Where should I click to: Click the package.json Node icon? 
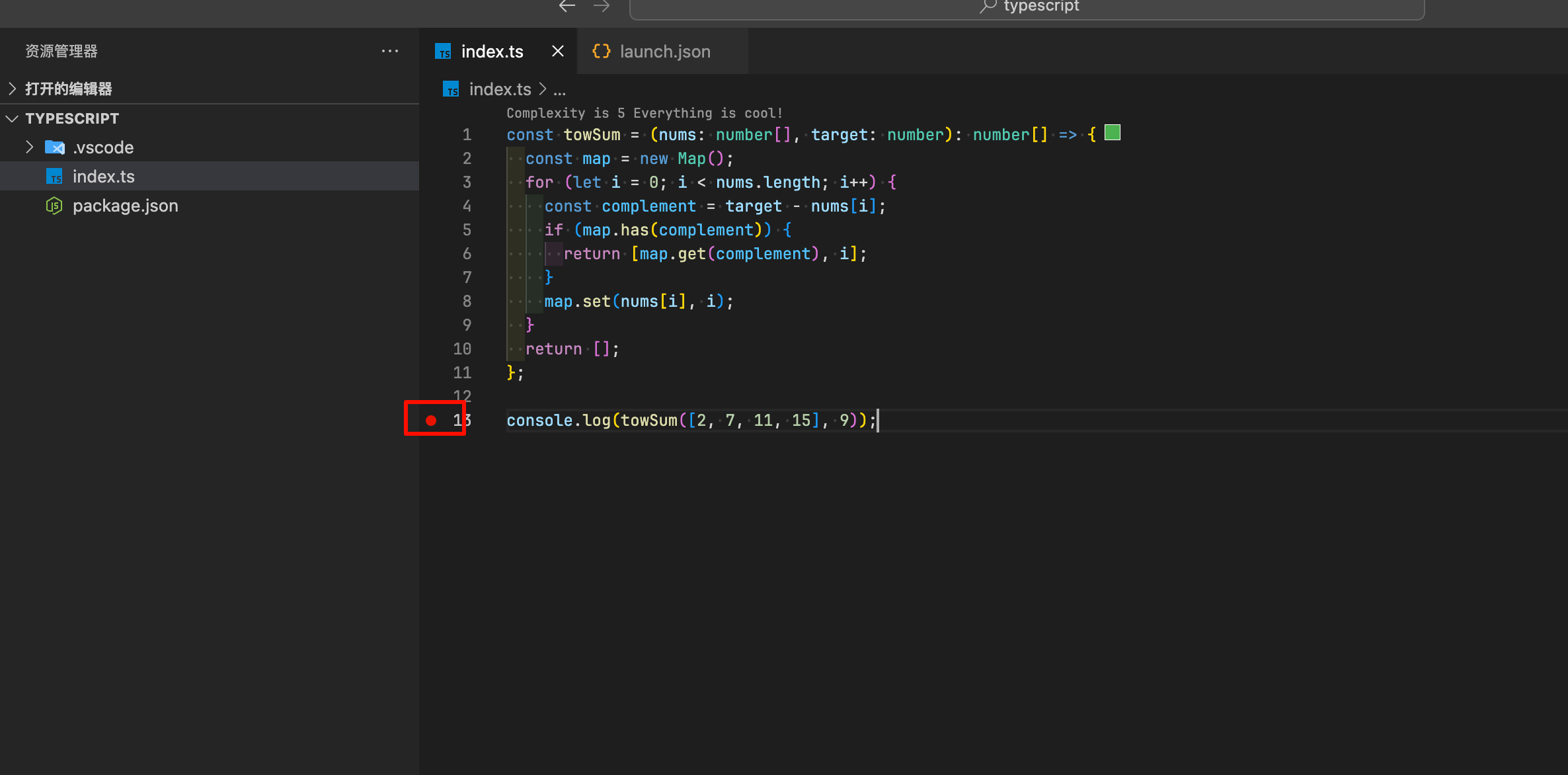[54, 206]
